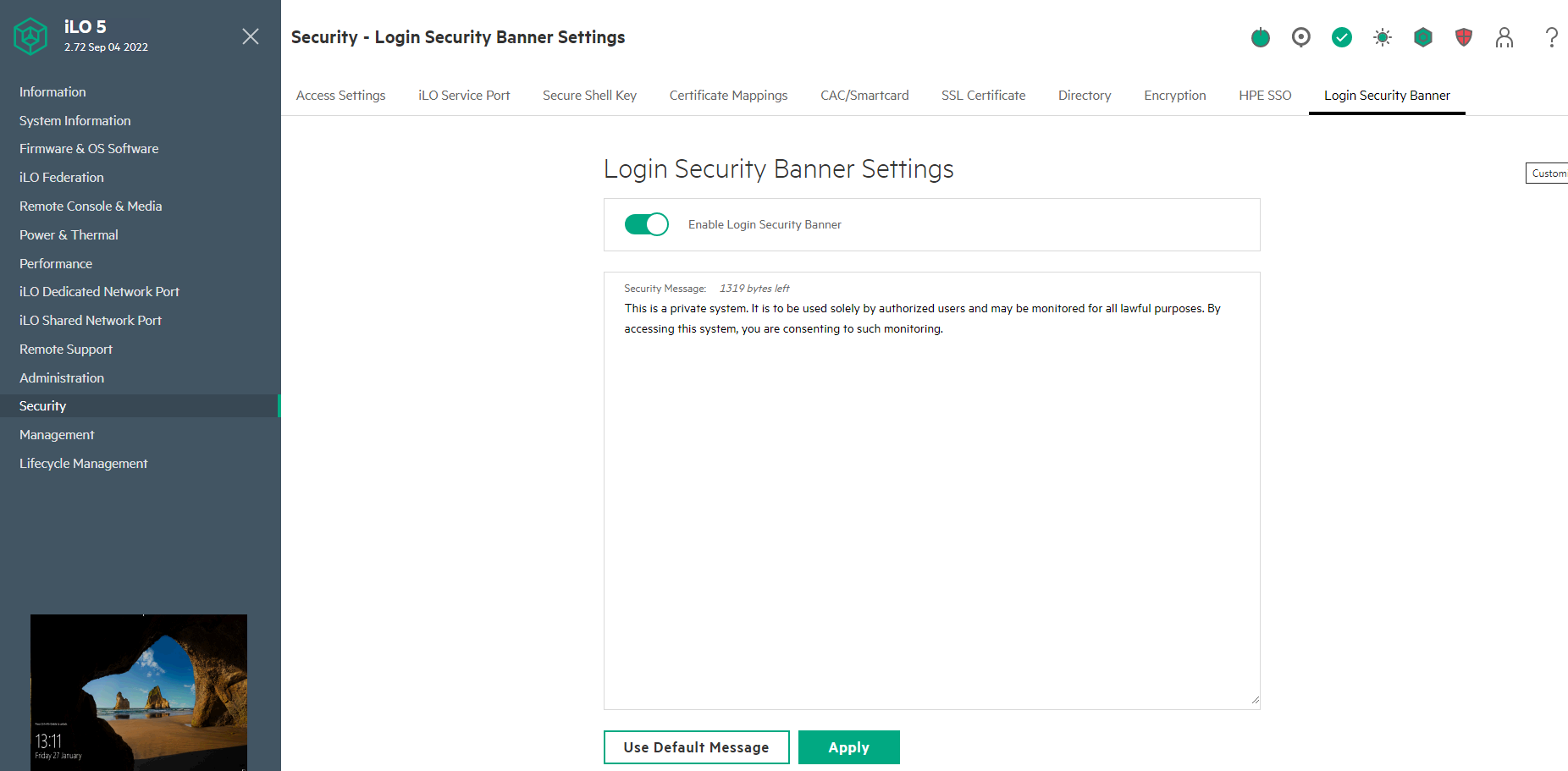Image resolution: width=1568 pixels, height=771 pixels.
Task: Select Power & Thermal in the sidebar
Action: pos(69,235)
